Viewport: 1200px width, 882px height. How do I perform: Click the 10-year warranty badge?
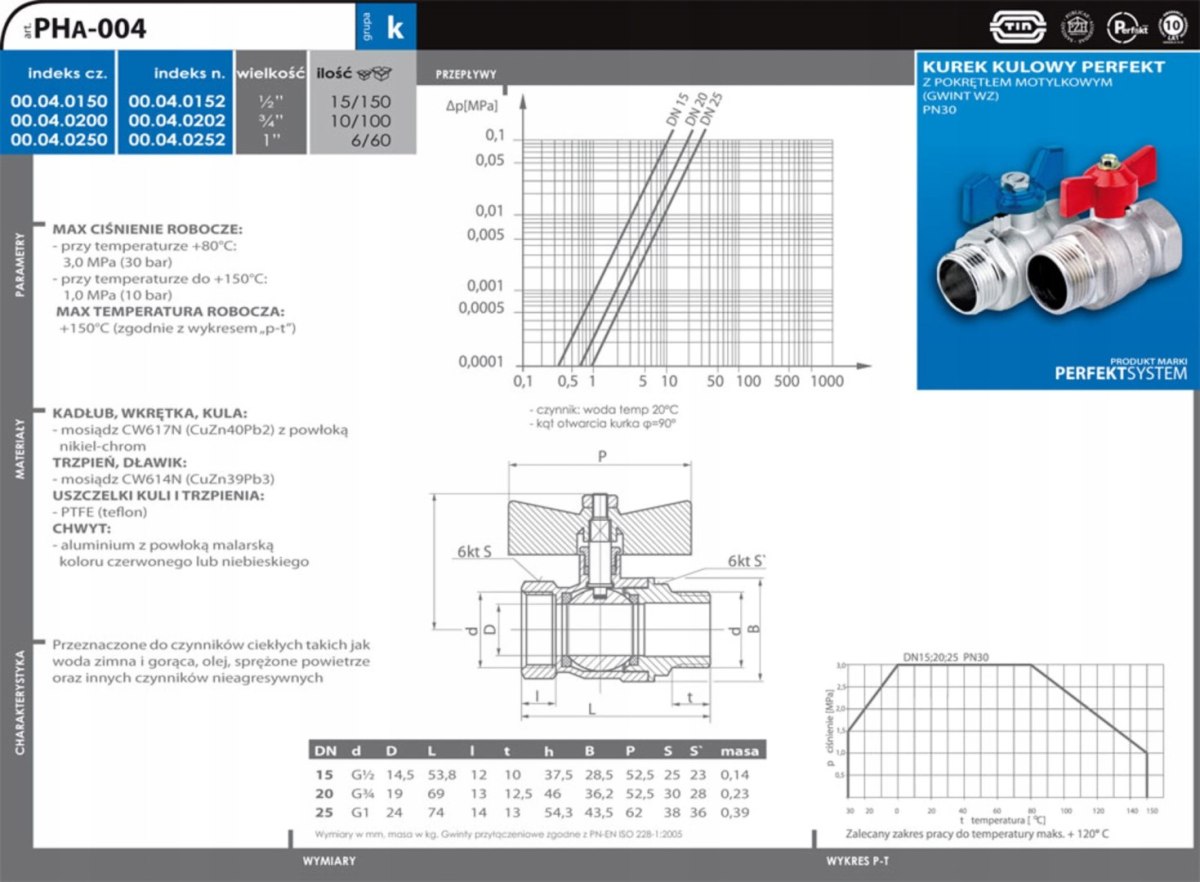[1174, 25]
